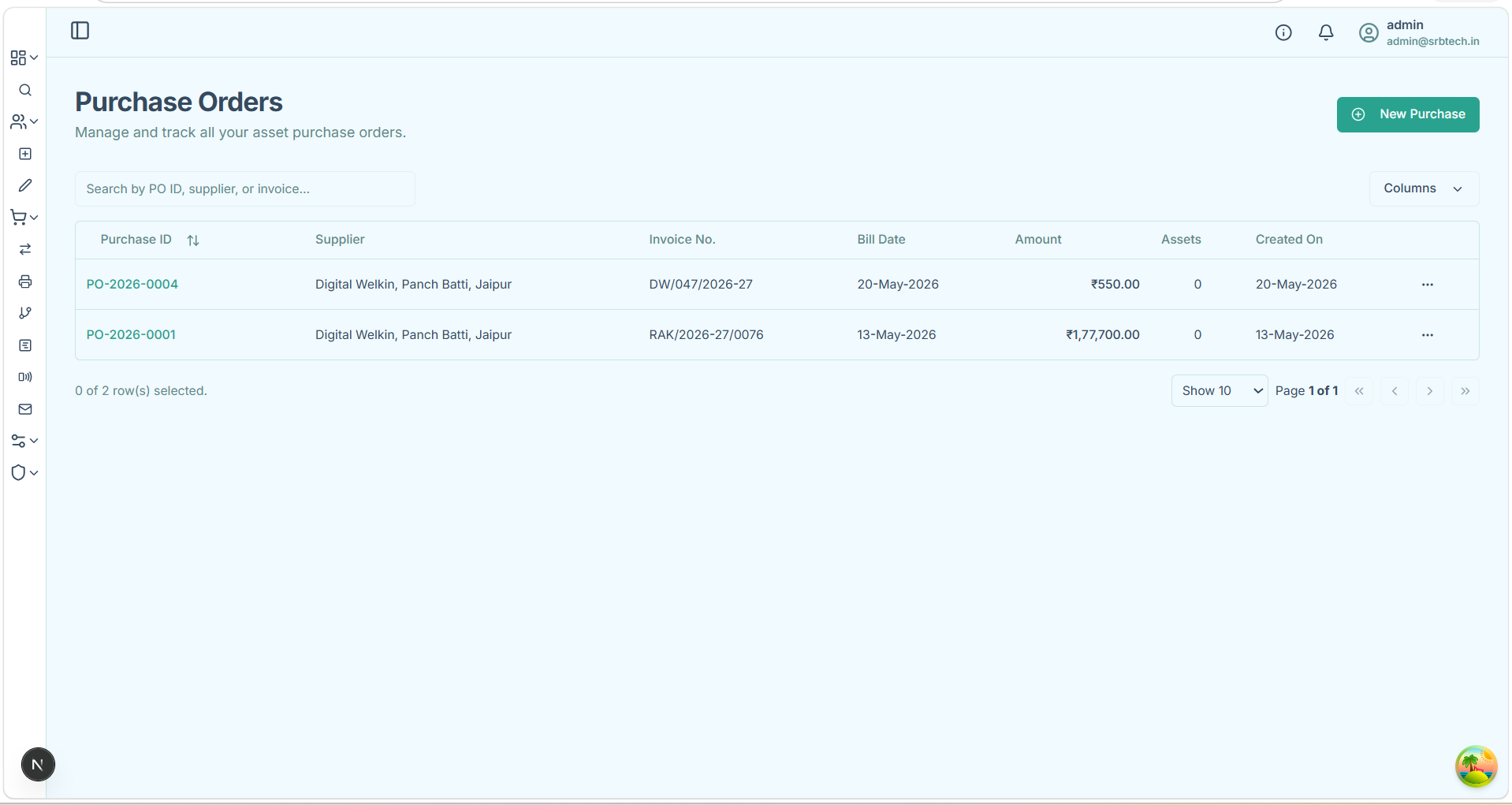Click the printer sidebar icon
The image size is (1512, 805).
[25, 281]
